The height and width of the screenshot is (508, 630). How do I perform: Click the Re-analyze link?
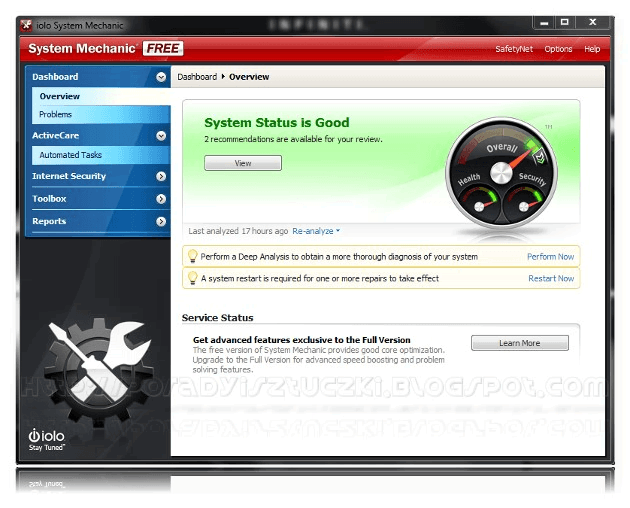click(313, 231)
